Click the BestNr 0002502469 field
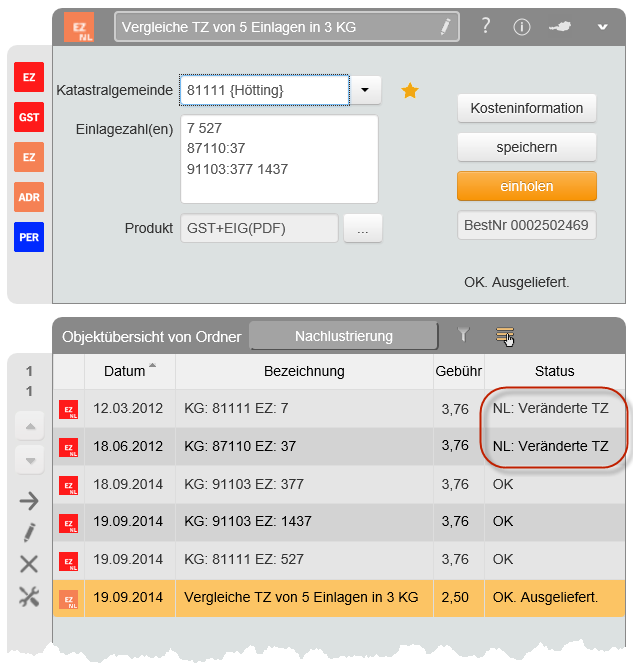This screenshot has width=633, height=670. click(527, 225)
